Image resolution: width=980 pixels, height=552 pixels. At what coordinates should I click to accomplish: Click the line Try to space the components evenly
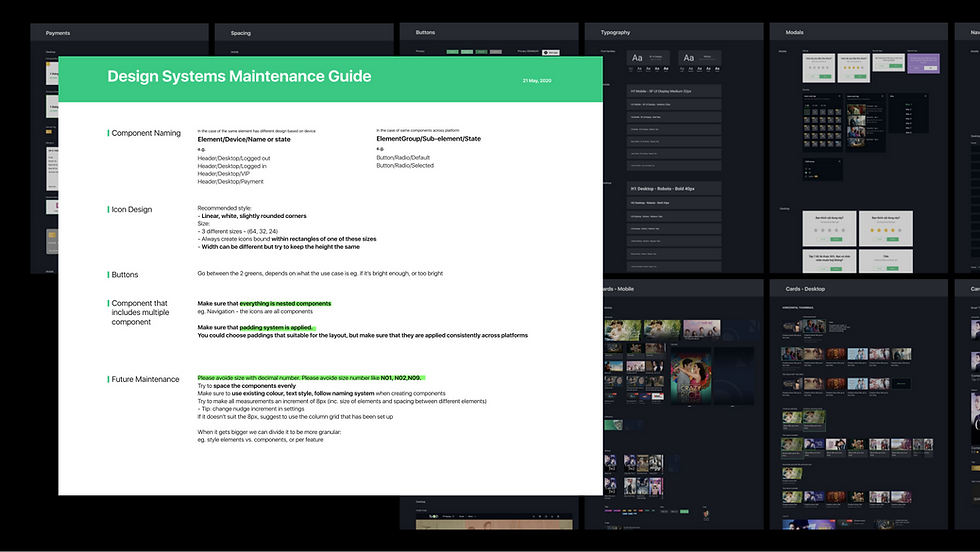(x=246, y=386)
